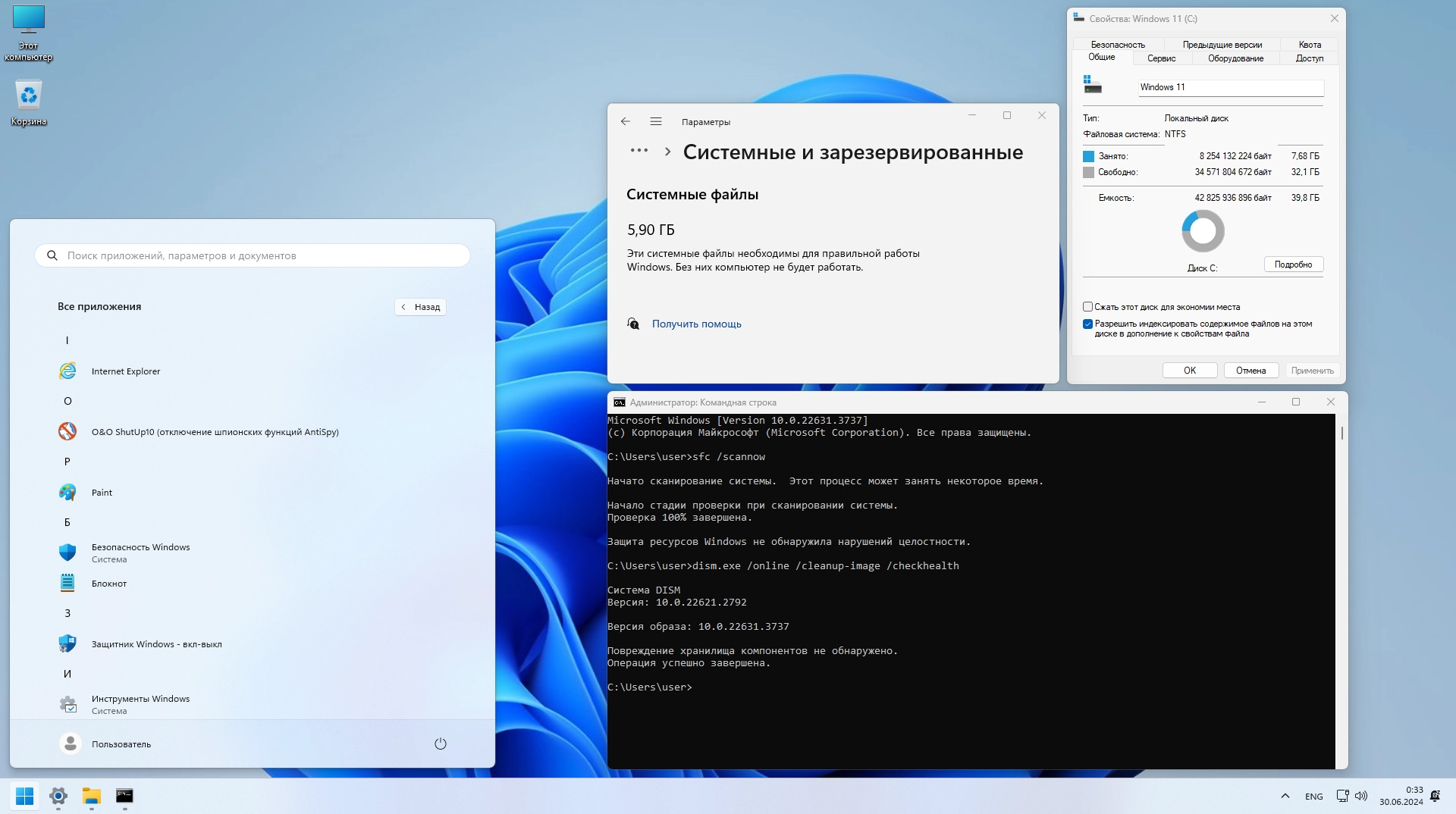Open the network icon in system tray
Screen dimensions: 1456x814
(1342, 796)
